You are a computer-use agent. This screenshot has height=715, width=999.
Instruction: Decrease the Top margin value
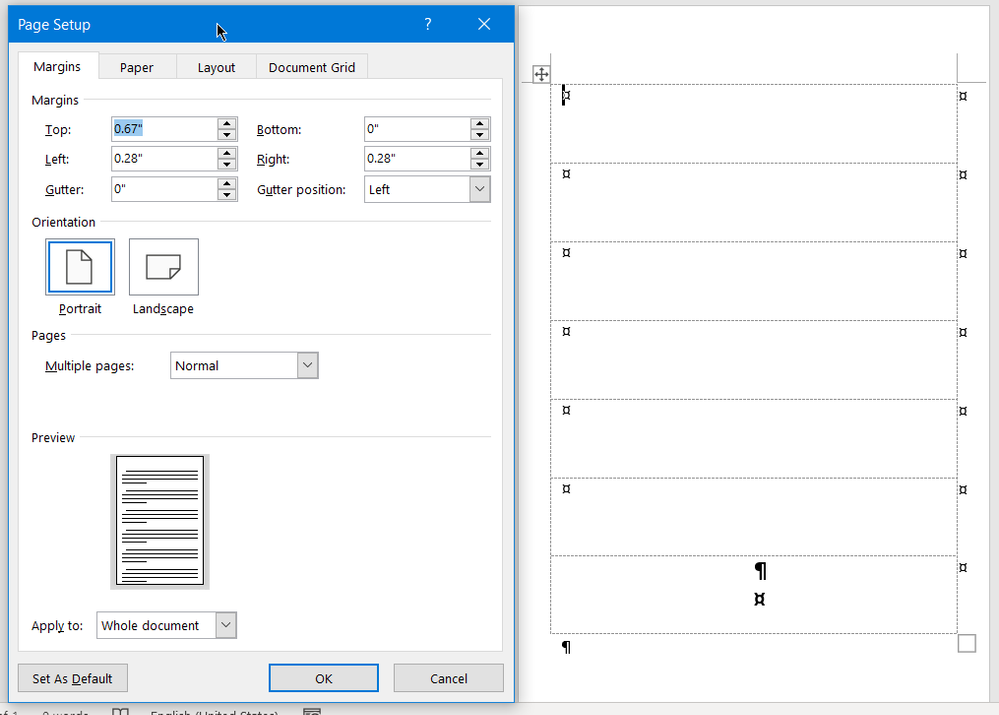[x=226, y=134]
